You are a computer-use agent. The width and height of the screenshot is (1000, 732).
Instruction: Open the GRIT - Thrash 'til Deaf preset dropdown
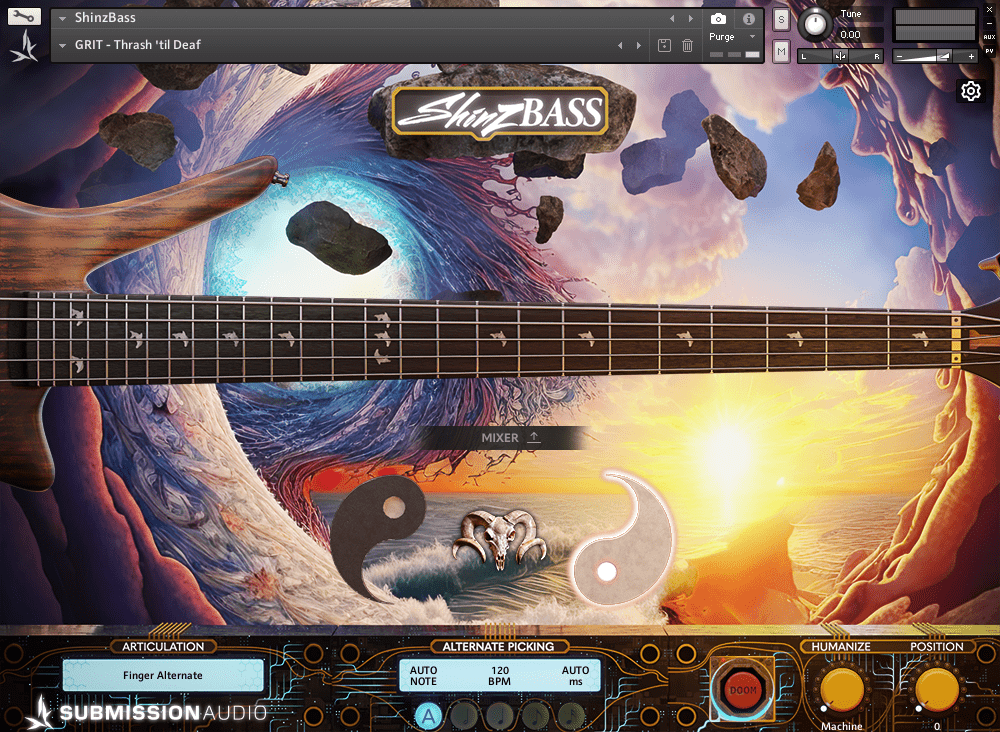click(63, 45)
